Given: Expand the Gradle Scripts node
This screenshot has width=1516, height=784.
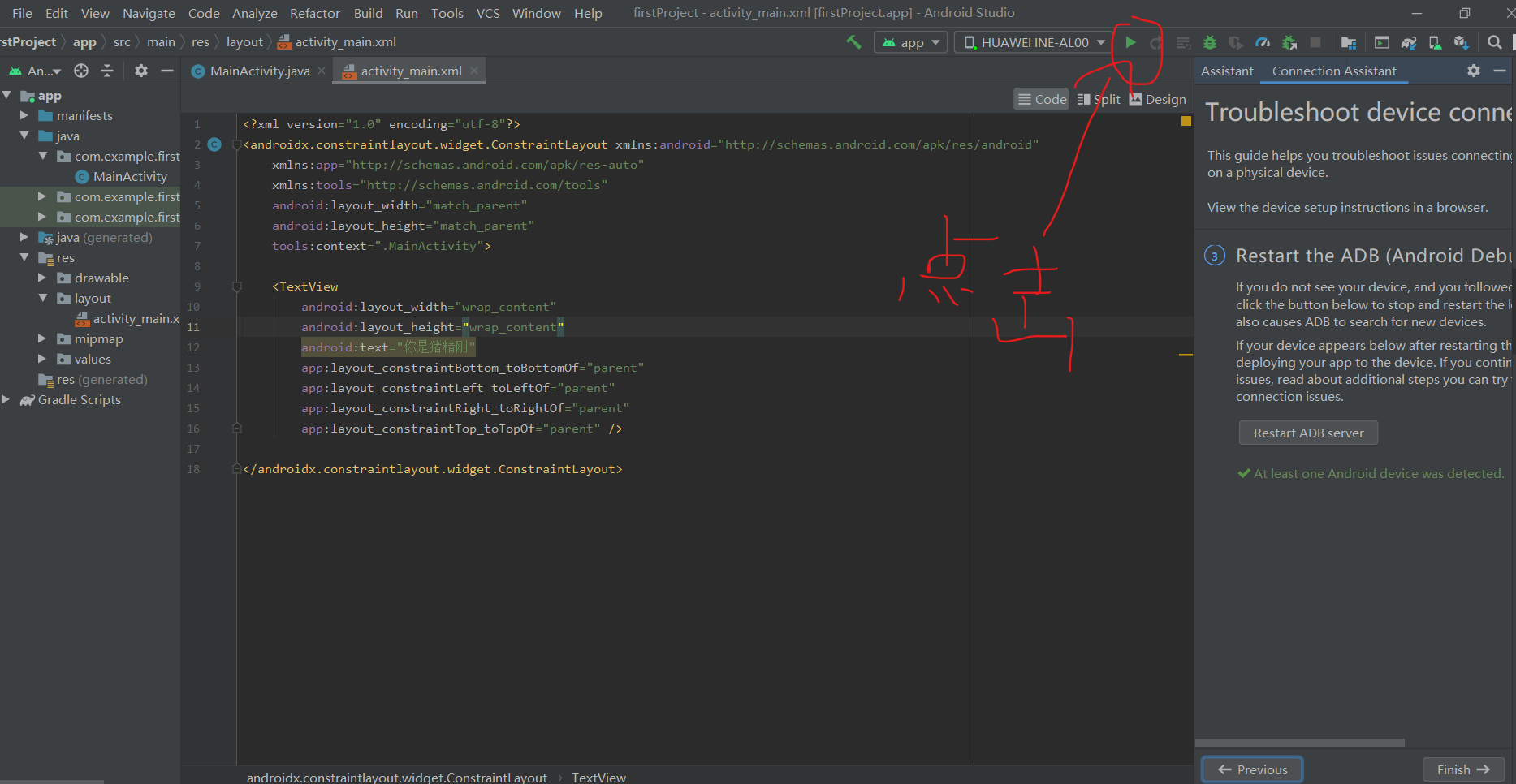Looking at the screenshot, I should pos(6,399).
